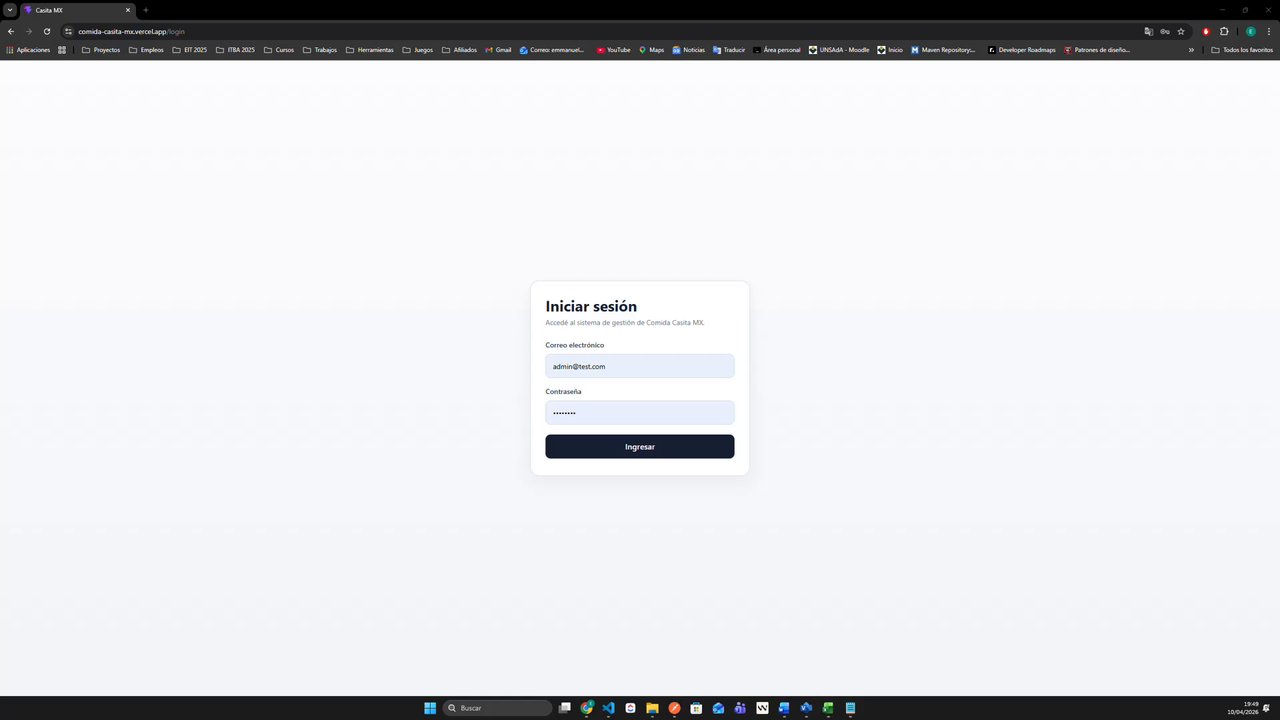Reload the page with refresh icon
The width and height of the screenshot is (1280, 720).
coord(46,31)
